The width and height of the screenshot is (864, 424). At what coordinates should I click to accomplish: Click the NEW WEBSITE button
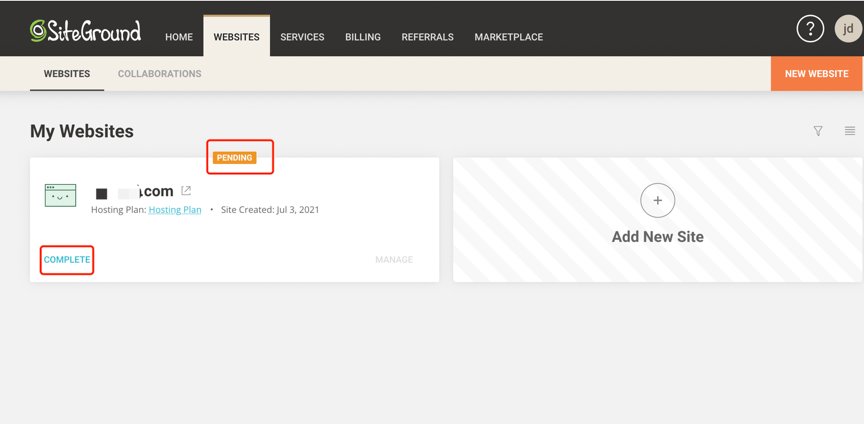[817, 73]
